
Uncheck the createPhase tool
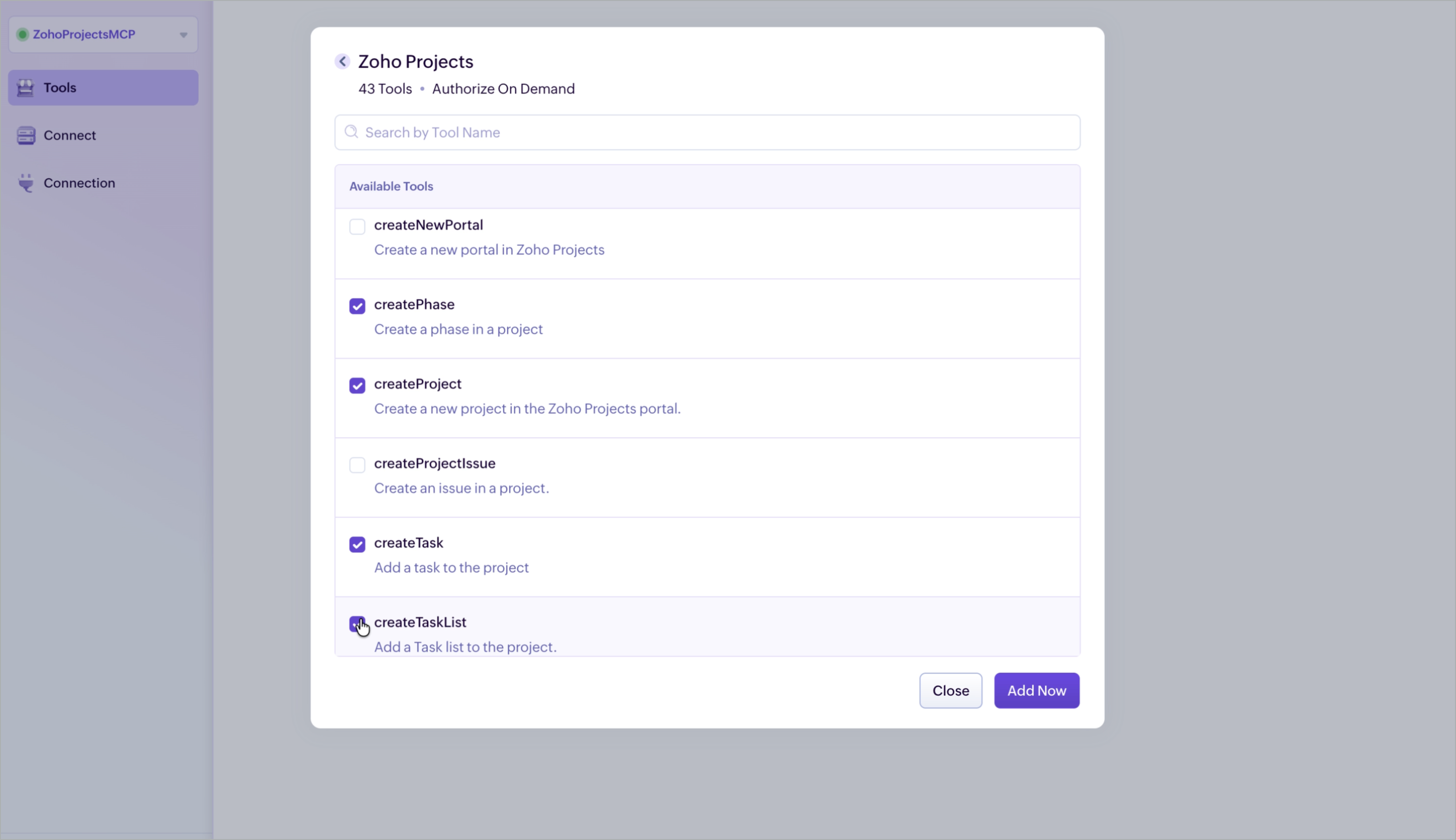[x=357, y=306]
